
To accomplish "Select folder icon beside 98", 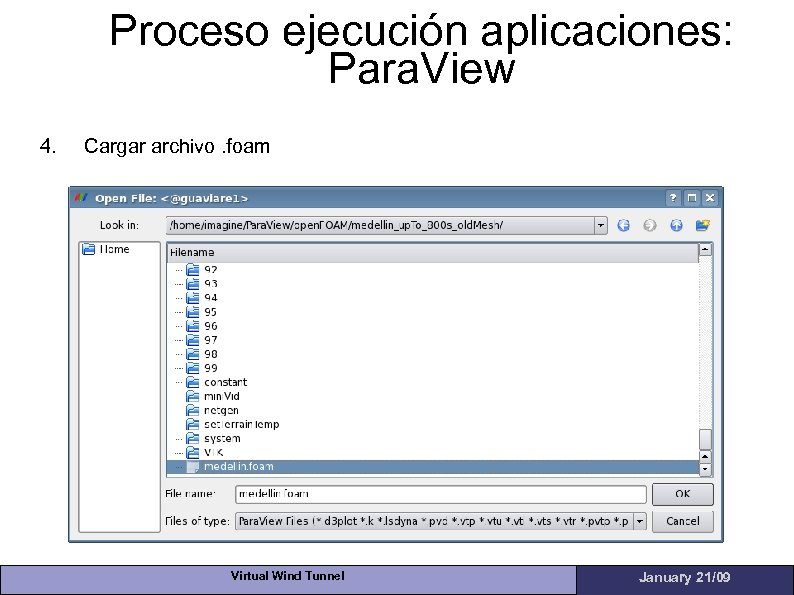I will (192, 354).
